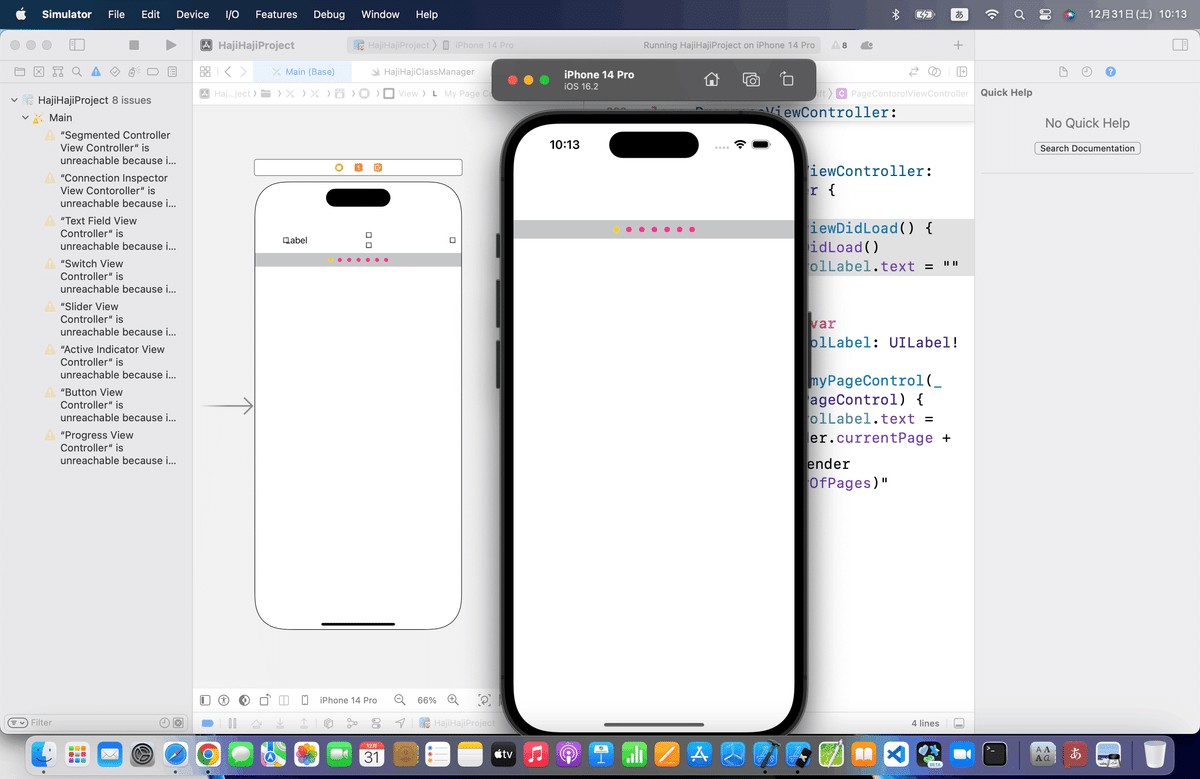
Task: Pause program execution in debug bar
Action: pyautogui.click(x=232, y=723)
